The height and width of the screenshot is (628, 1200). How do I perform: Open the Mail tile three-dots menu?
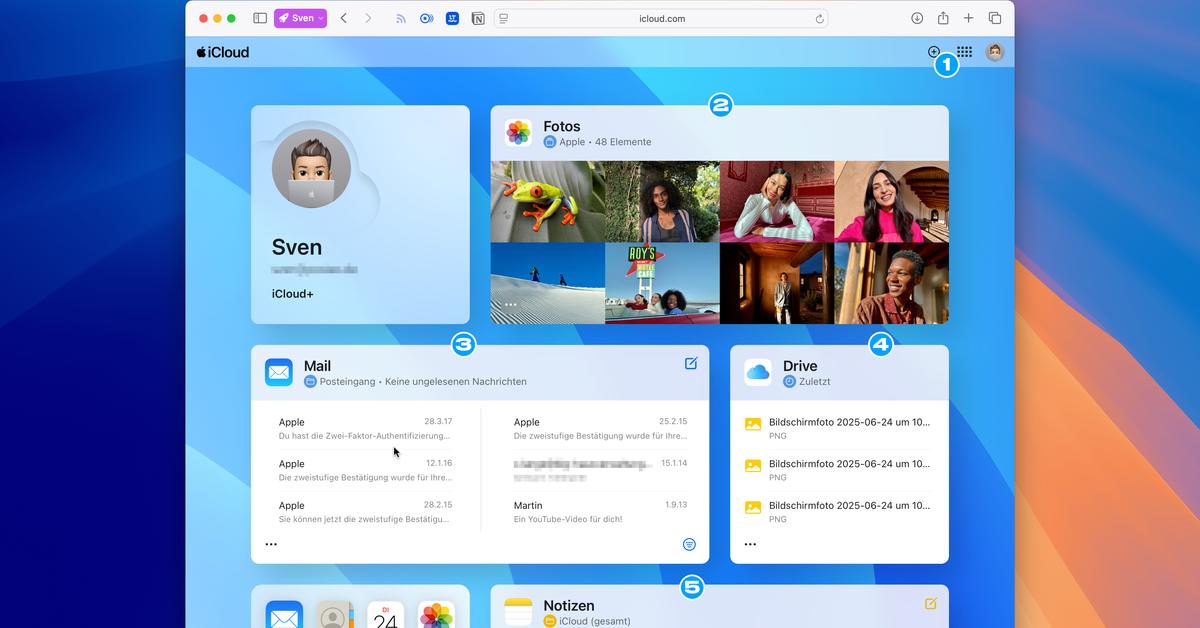coord(271,544)
